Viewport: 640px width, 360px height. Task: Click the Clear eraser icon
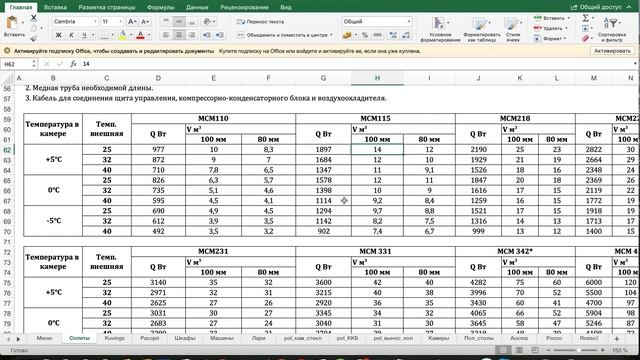585,38
